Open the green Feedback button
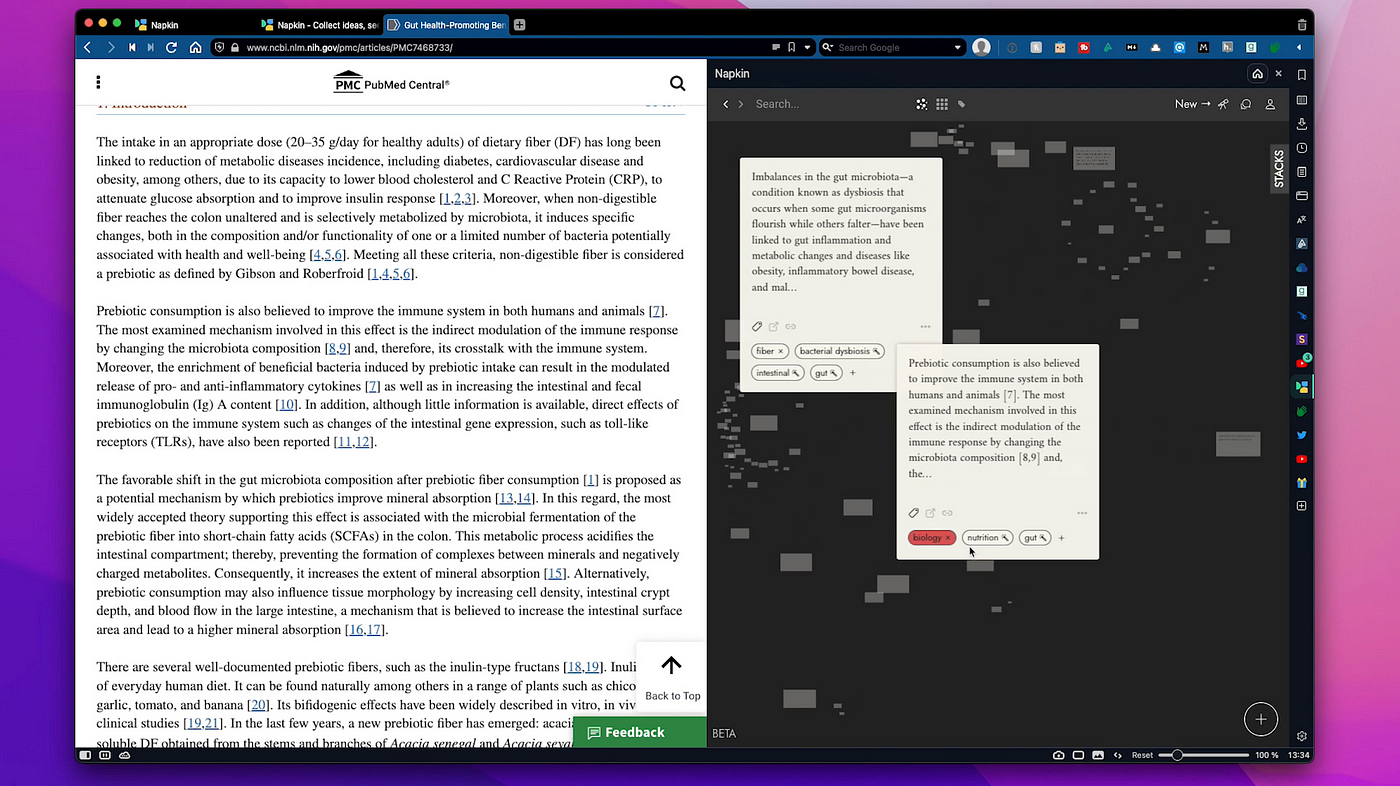1400x786 pixels. click(639, 732)
